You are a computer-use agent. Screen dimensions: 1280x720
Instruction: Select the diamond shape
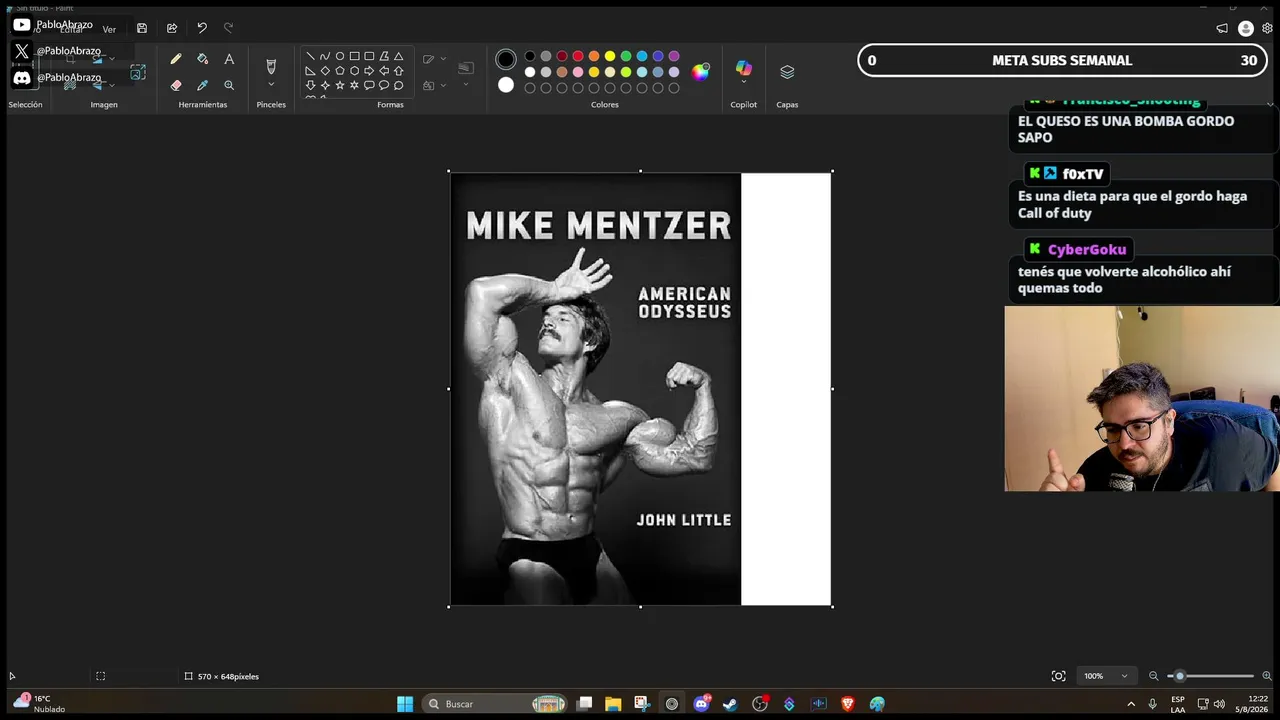coord(325,71)
